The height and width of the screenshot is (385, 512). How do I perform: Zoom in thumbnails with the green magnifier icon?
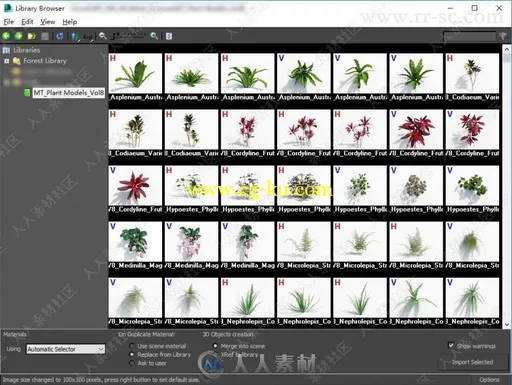click(x=154, y=36)
